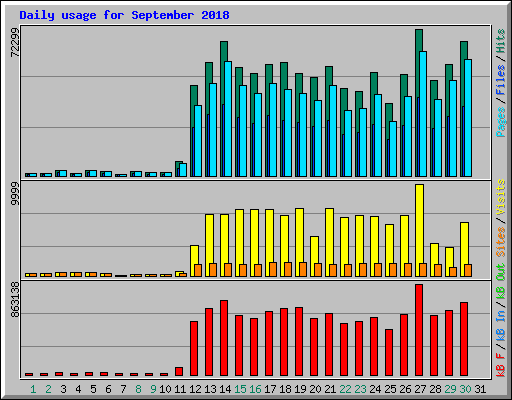Select day label 16 on the x-axis

pos(255,389)
